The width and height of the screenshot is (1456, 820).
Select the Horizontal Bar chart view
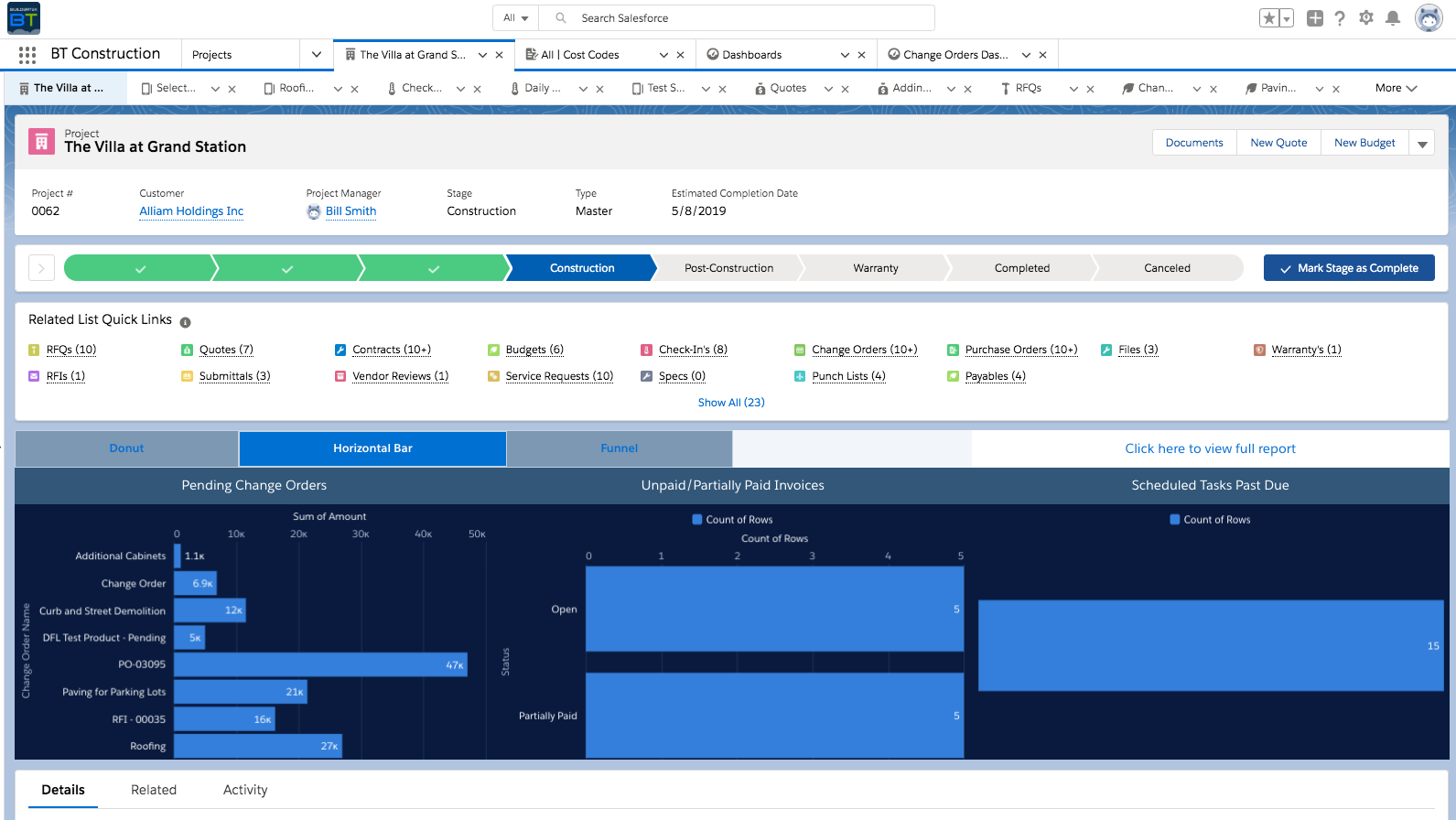pos(372,448)
